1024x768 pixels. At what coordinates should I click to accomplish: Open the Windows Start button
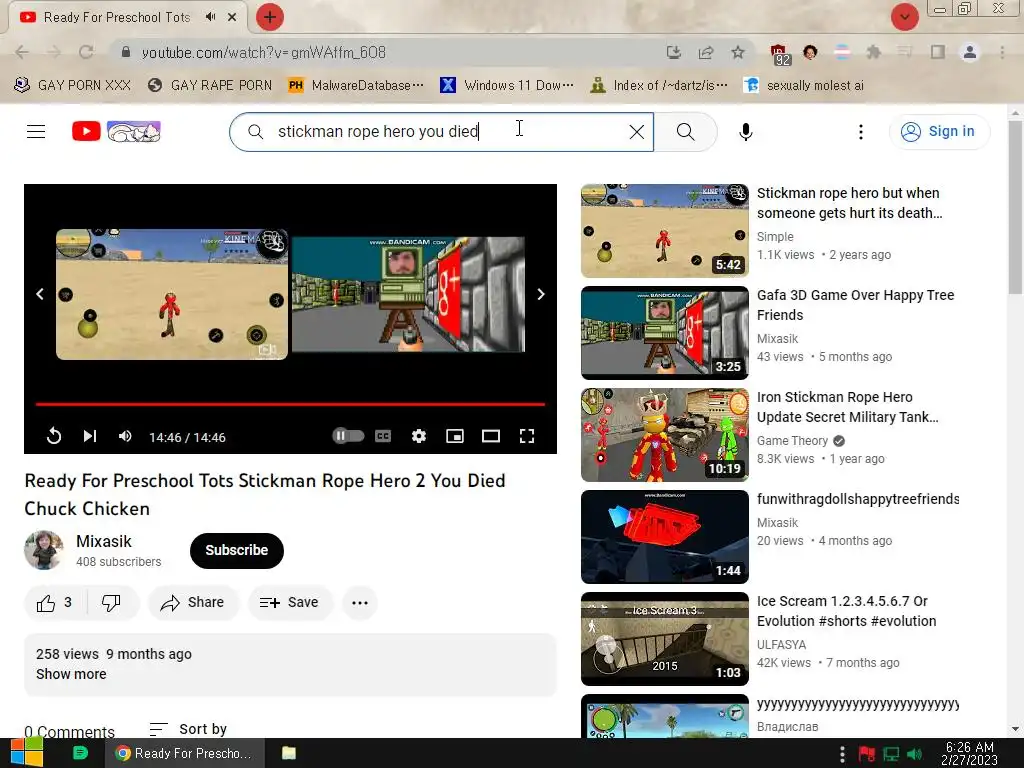coord(26,753)
